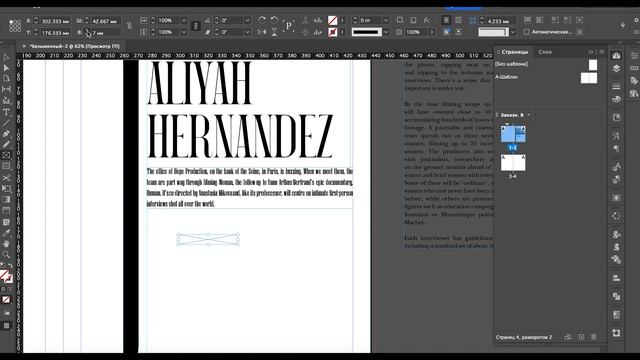Click flip horizontal icon
Viewport: 640px width, 360px height.
pos(262,32)
